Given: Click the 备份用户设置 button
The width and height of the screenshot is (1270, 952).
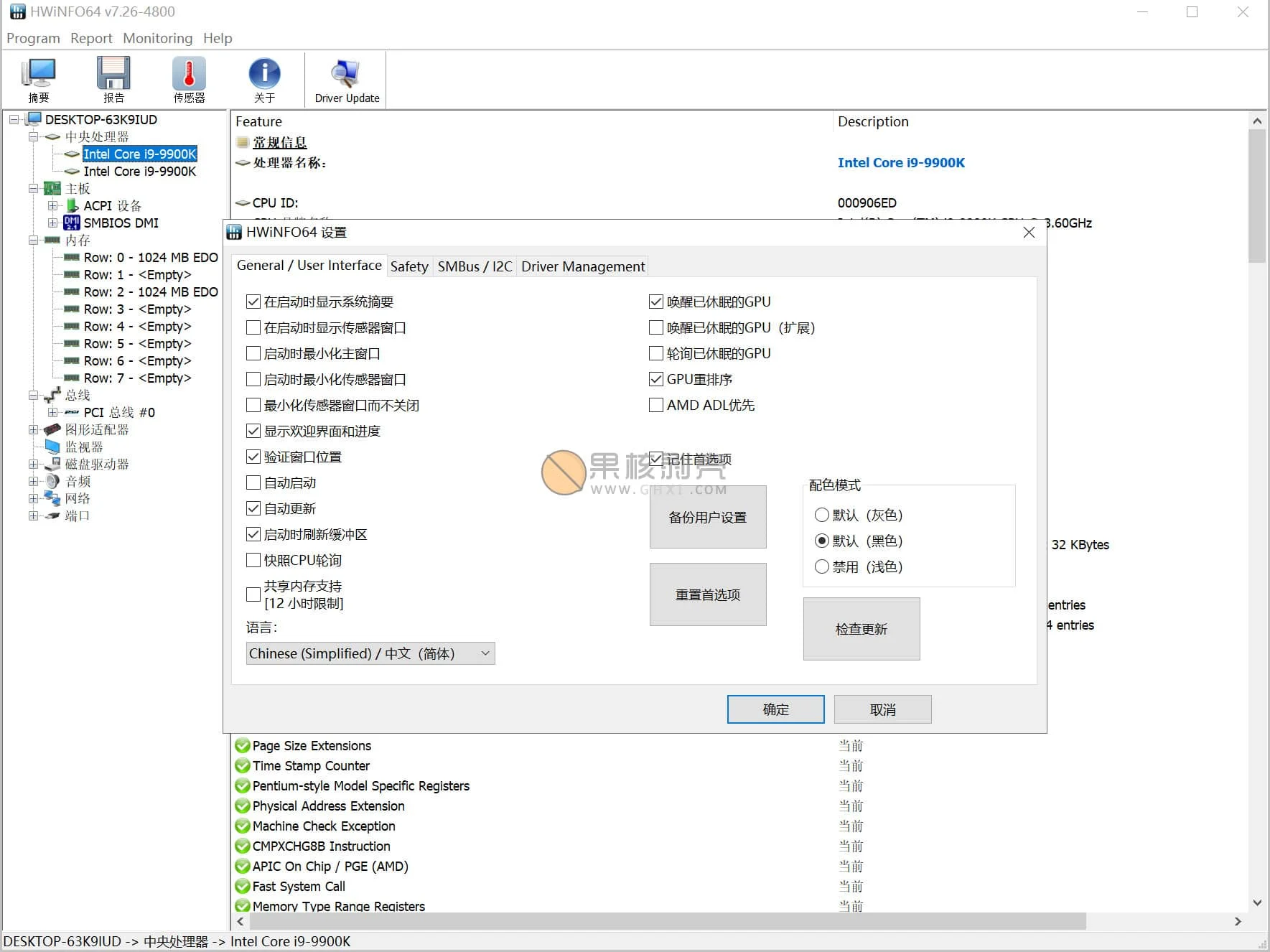Looking at the screenshot, I should click(708, 517).
